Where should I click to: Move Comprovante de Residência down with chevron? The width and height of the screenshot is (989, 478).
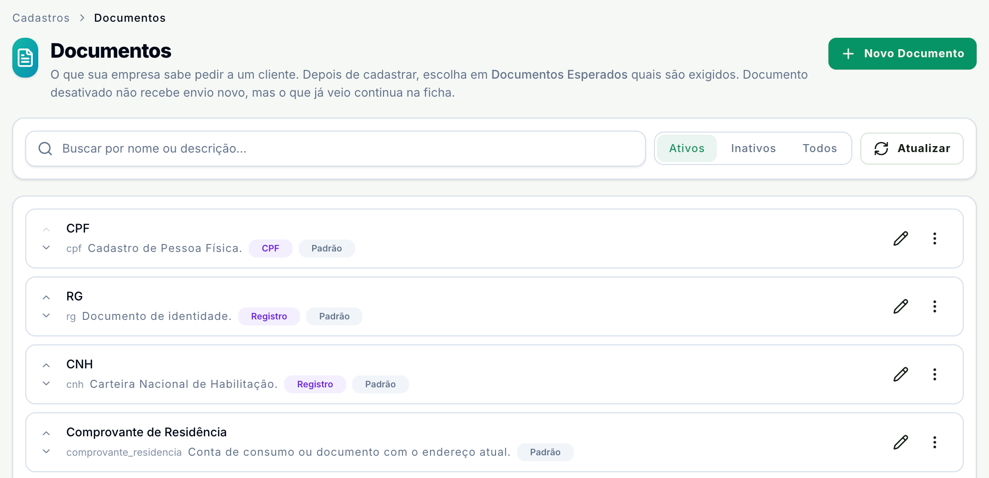tap(46, 452)
